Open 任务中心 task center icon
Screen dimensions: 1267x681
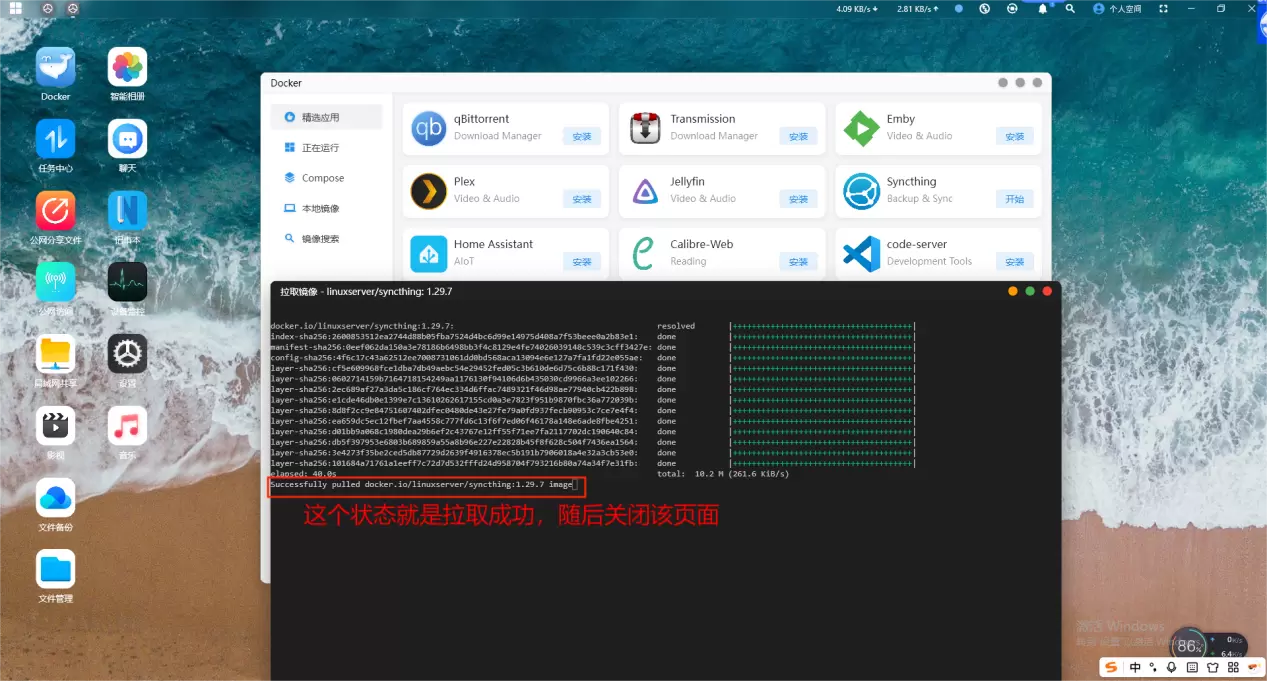(56, 140)
